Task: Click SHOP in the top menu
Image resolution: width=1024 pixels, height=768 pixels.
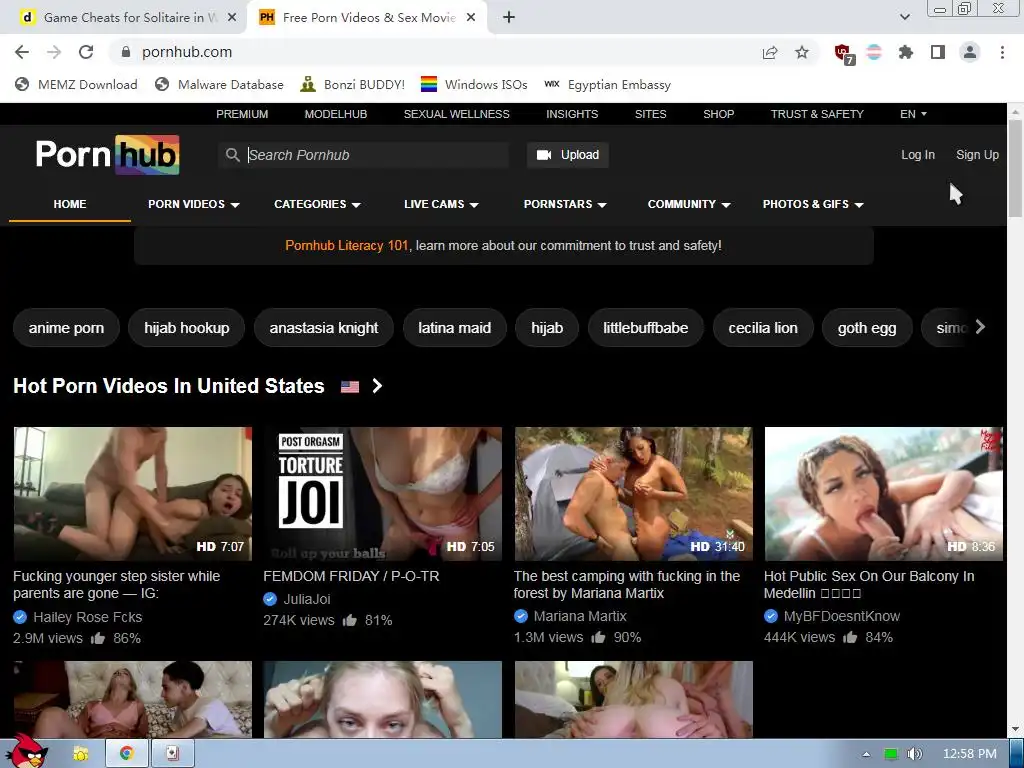Action: pyautogui.click(x=718, y=114)
